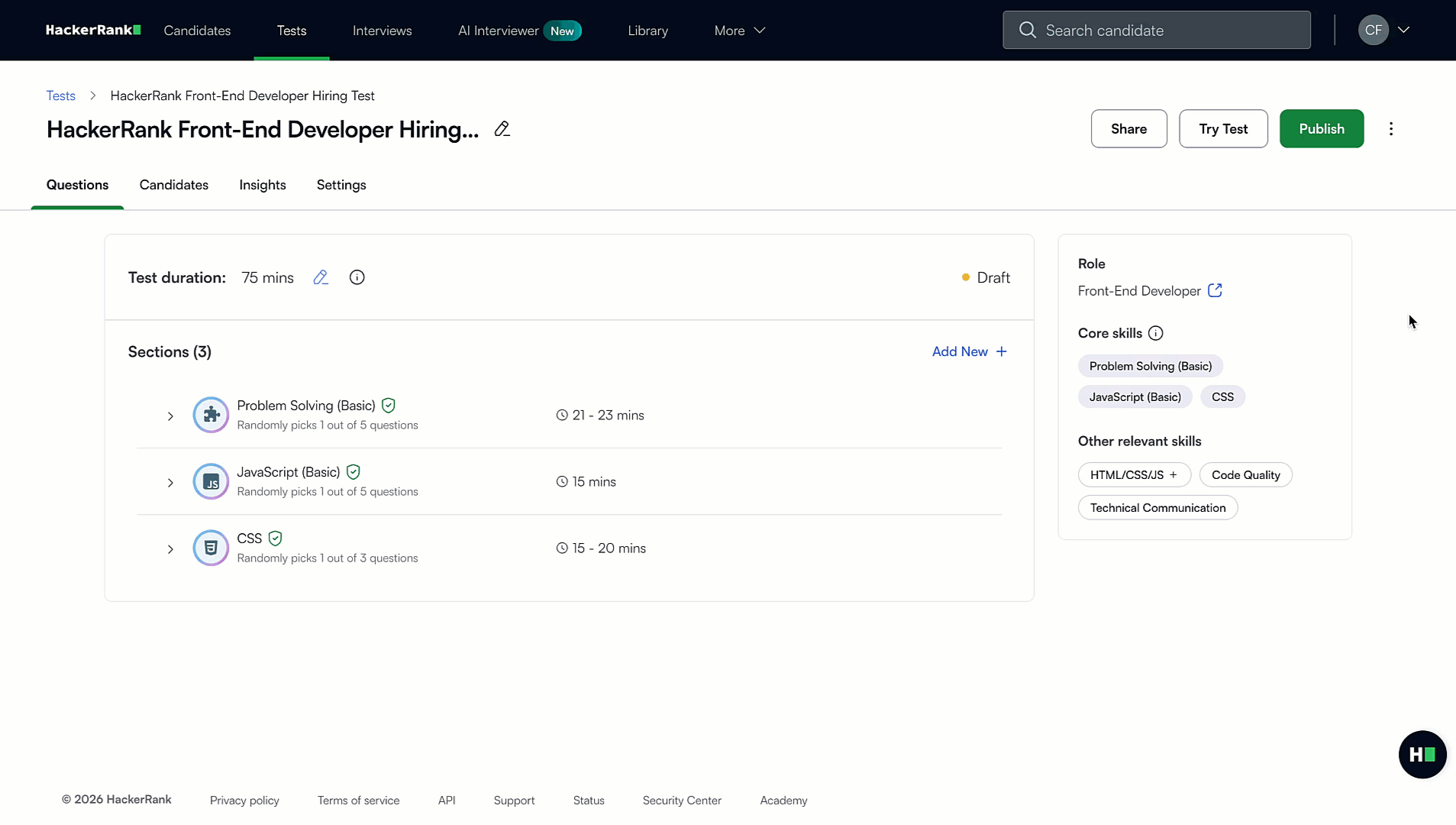Open the Front-End Developer external link icon
The height and width of the screenshot is (825, 1456).
(1215, 291)
